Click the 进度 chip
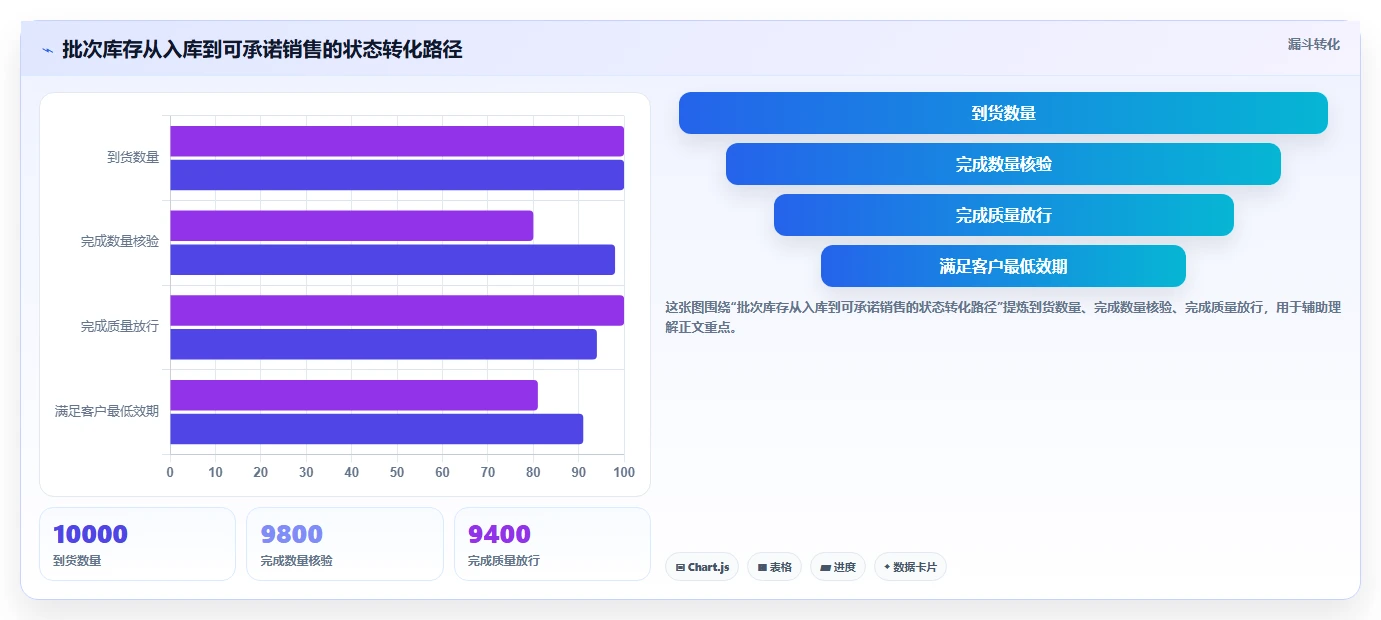This screenshot has height=620, width=1381. (x=838, y=567)
